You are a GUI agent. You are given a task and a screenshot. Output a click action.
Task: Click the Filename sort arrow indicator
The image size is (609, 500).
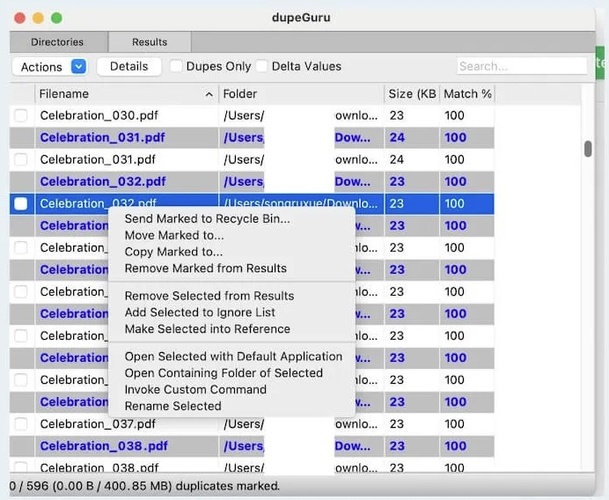point(209,94)
